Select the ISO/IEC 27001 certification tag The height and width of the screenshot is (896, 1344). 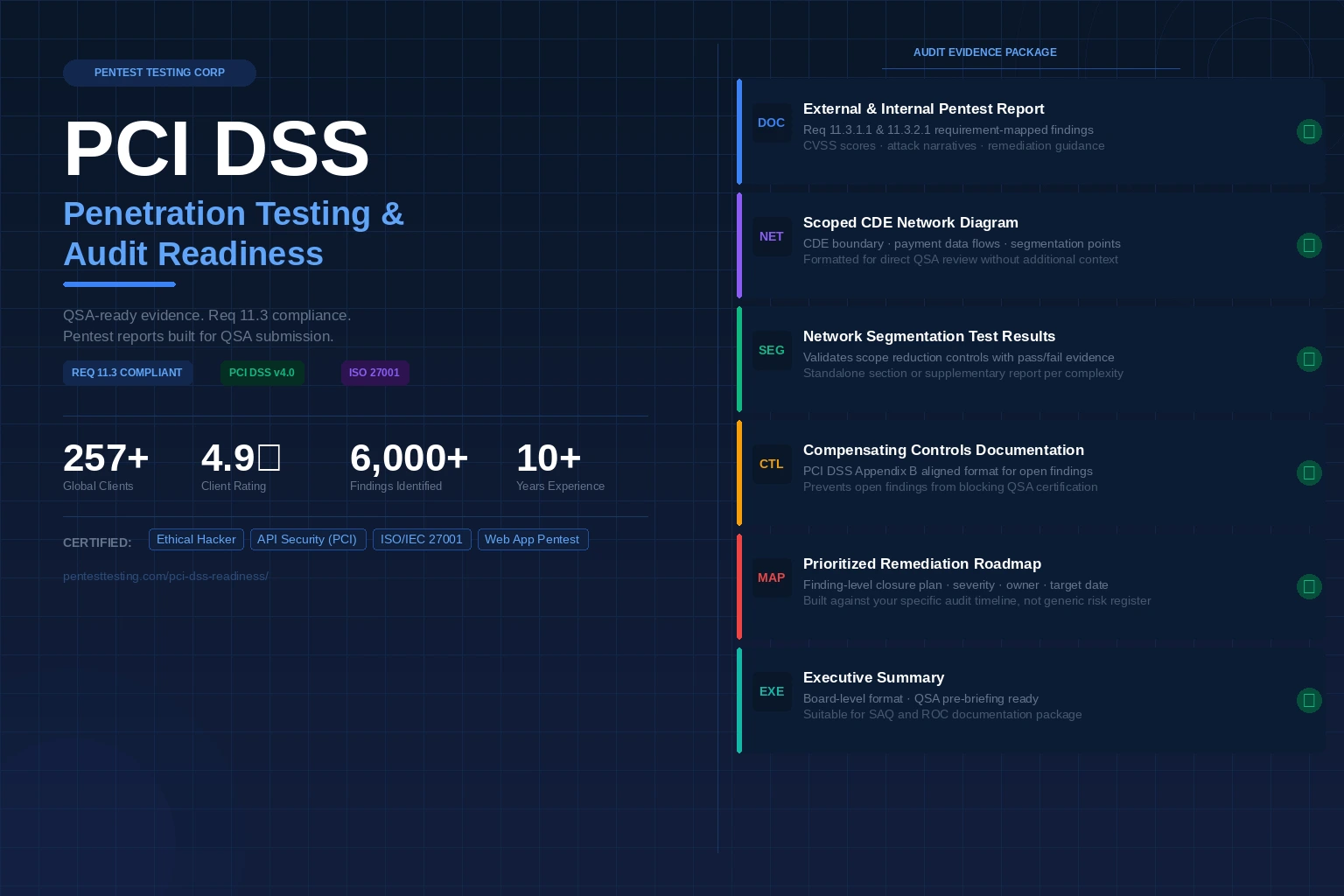(x=422, y=539)
